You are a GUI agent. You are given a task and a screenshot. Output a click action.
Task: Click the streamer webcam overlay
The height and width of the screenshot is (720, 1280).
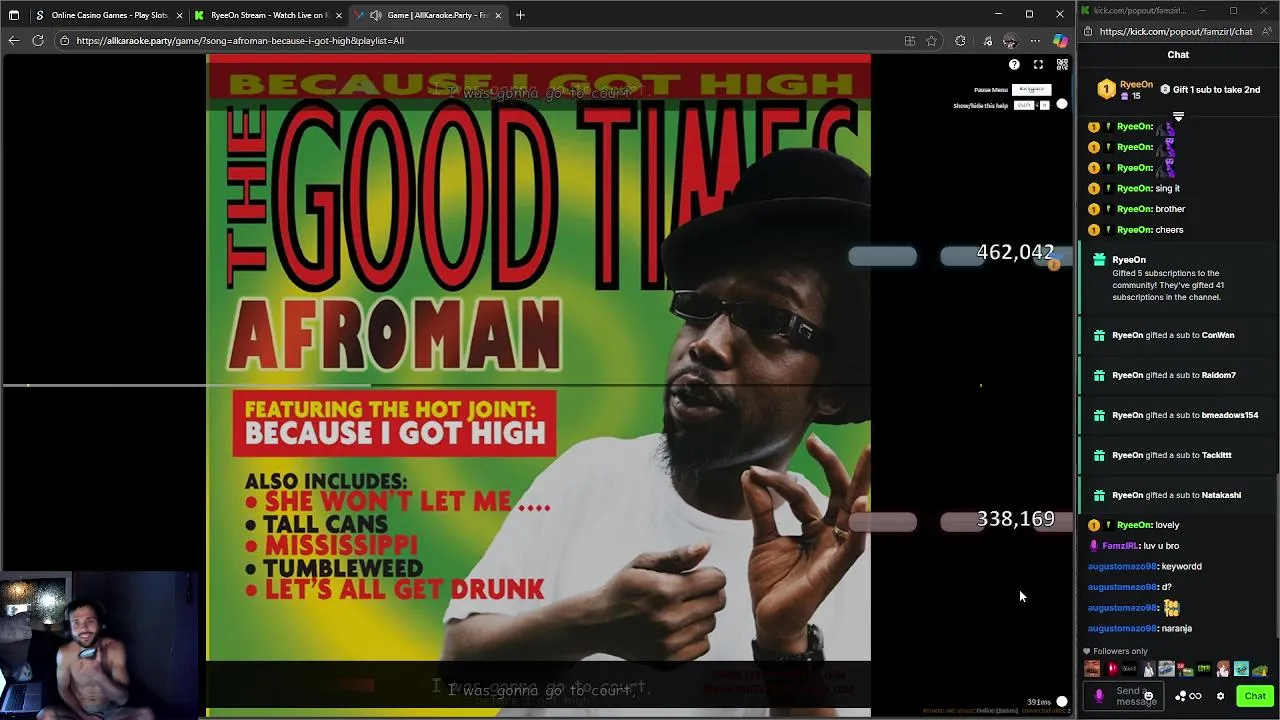(100, 646)
